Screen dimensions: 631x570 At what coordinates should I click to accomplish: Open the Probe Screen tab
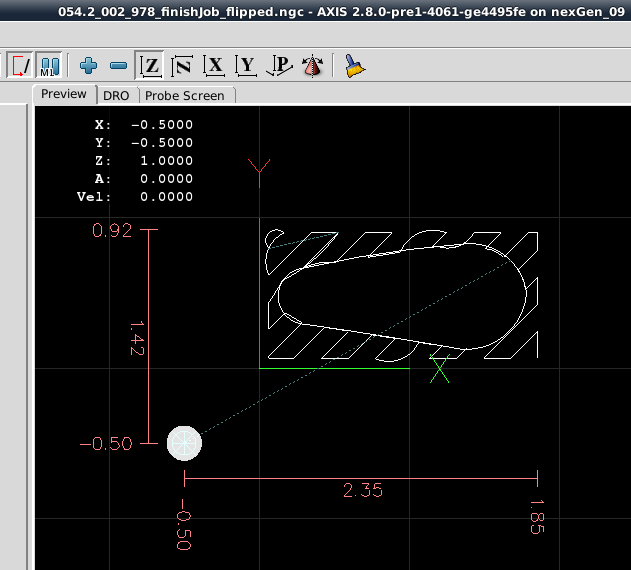185,95
